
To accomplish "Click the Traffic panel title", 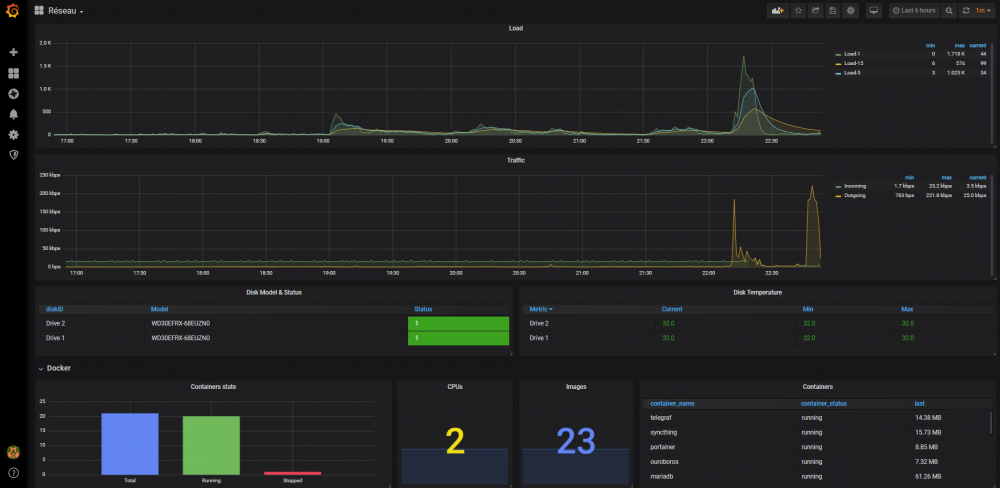I will click(x=515, y=160).
